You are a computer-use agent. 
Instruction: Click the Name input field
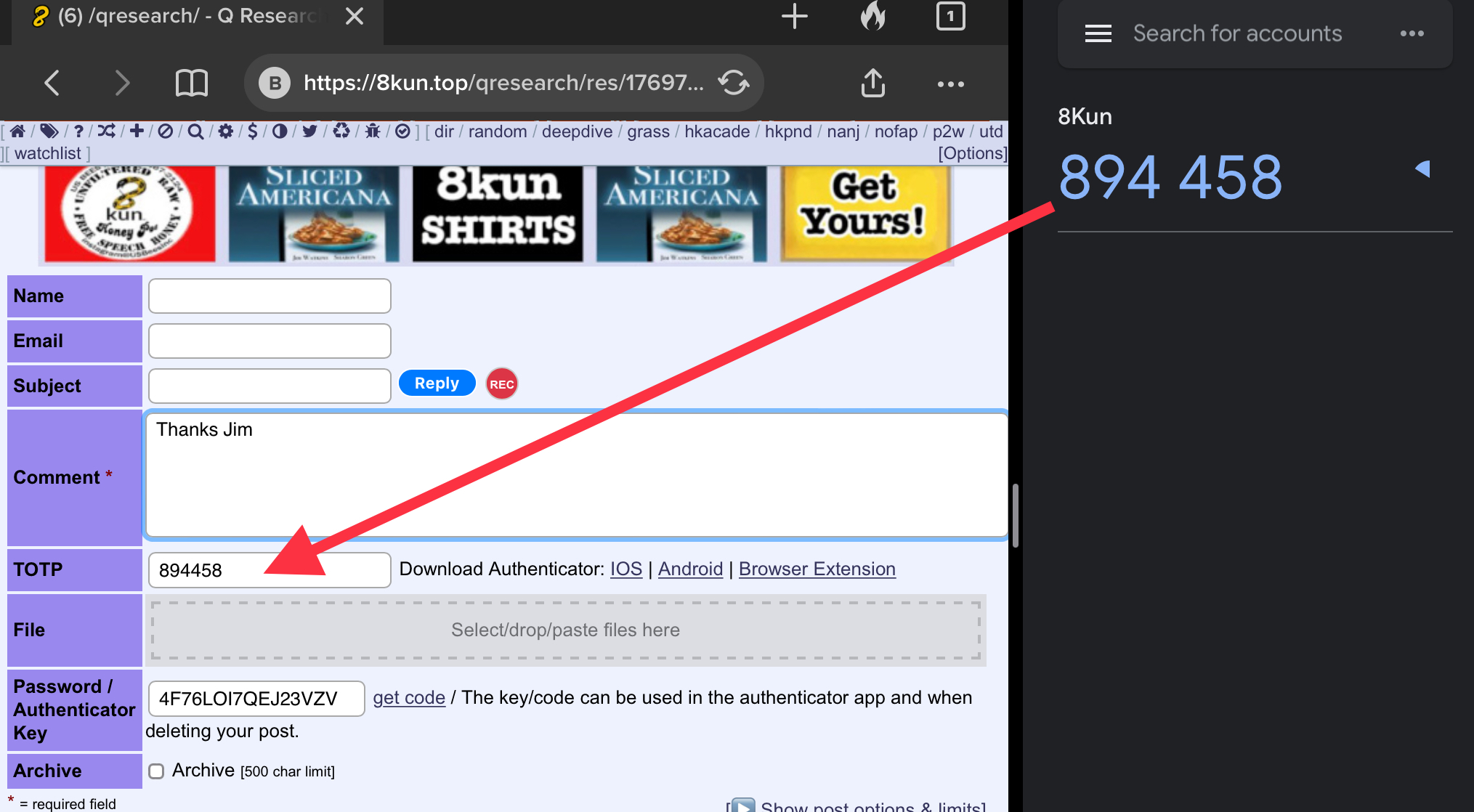[x=270, y=296]
